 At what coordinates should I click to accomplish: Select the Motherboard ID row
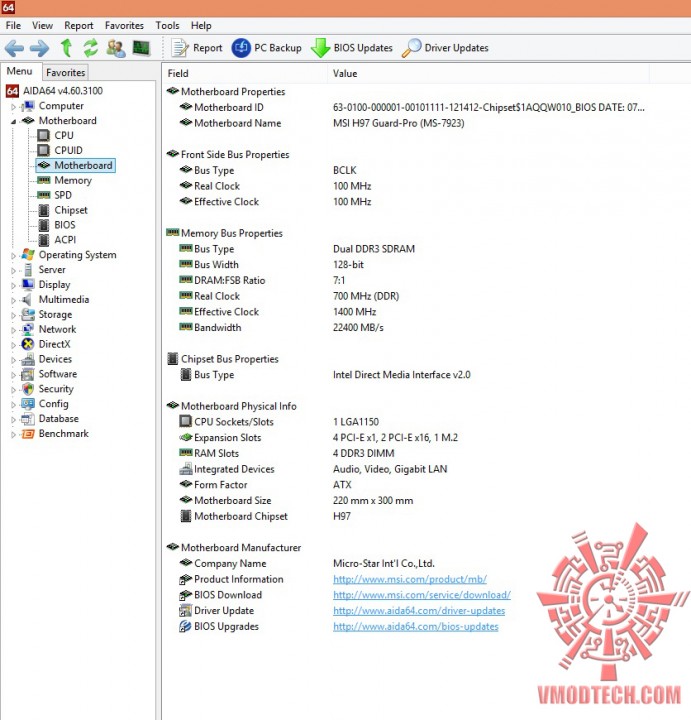(406, 107)
